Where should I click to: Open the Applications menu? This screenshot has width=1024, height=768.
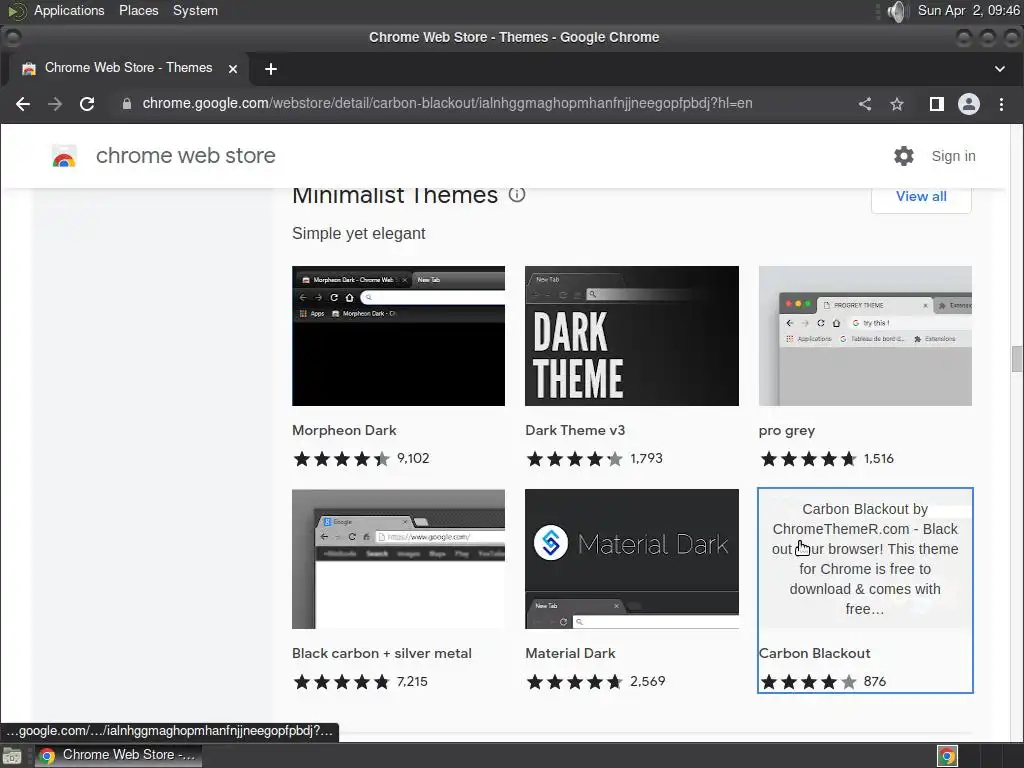pyautogui.click(x=69, y=10)
